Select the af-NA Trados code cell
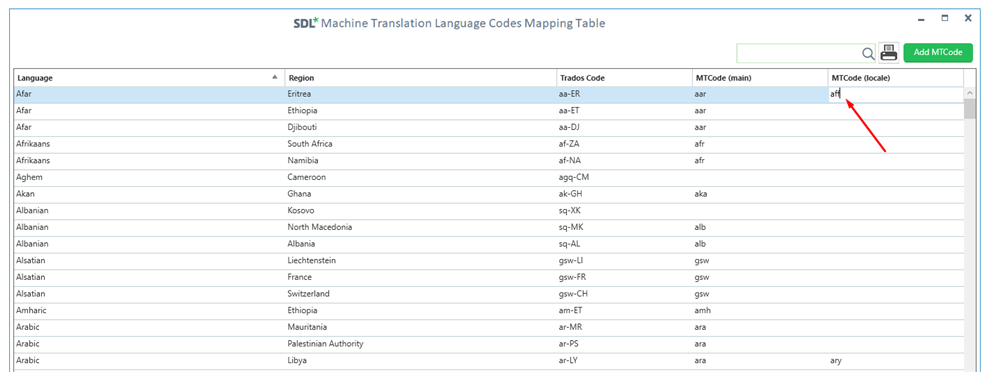The width and height of the screenshot is (1000, 372). tap(625, 161)
